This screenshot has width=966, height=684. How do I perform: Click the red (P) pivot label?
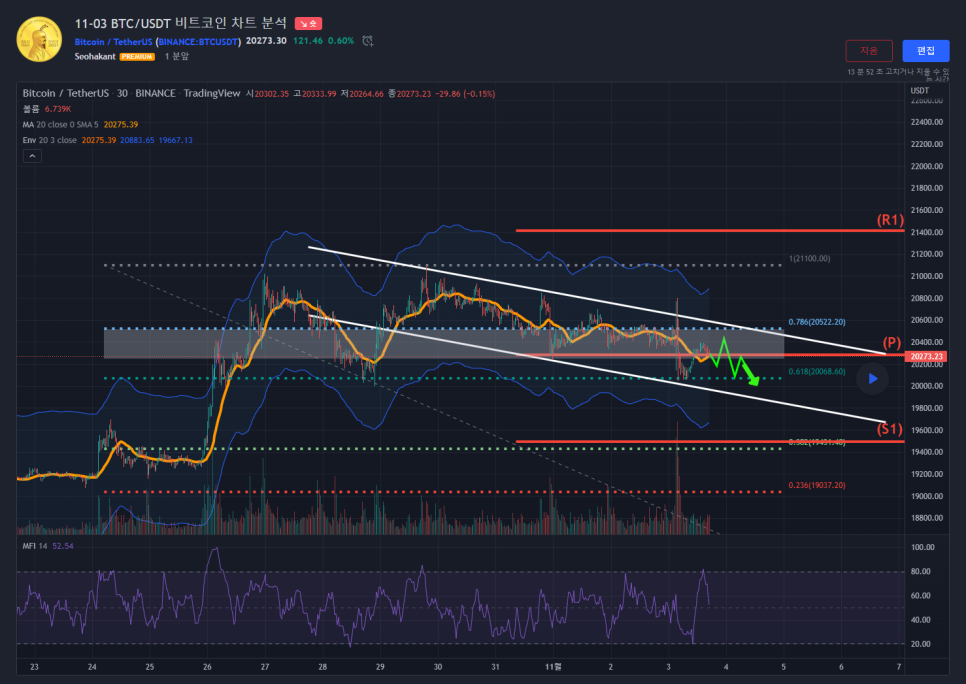tap(892, 342)
